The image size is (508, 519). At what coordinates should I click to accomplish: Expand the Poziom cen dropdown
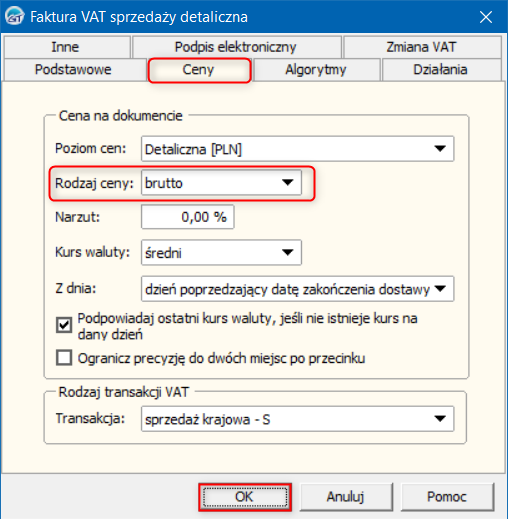pos(297,149)
